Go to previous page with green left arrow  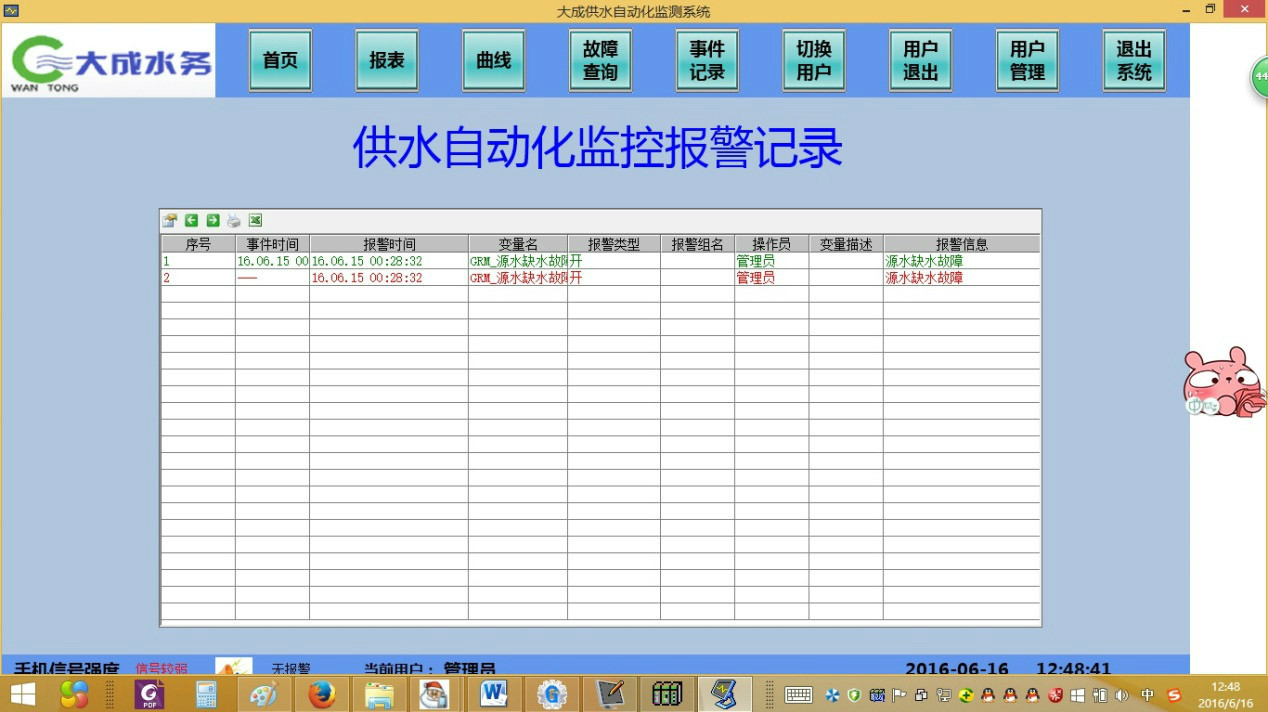click(x=191, y=221)
